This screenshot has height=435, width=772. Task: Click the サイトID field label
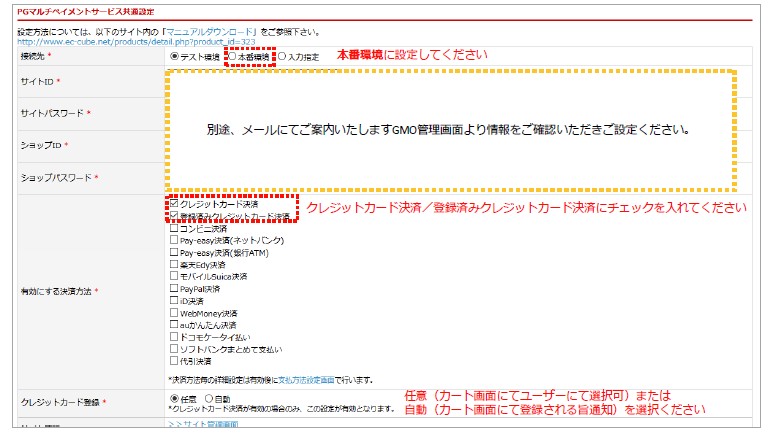[37, 82]
